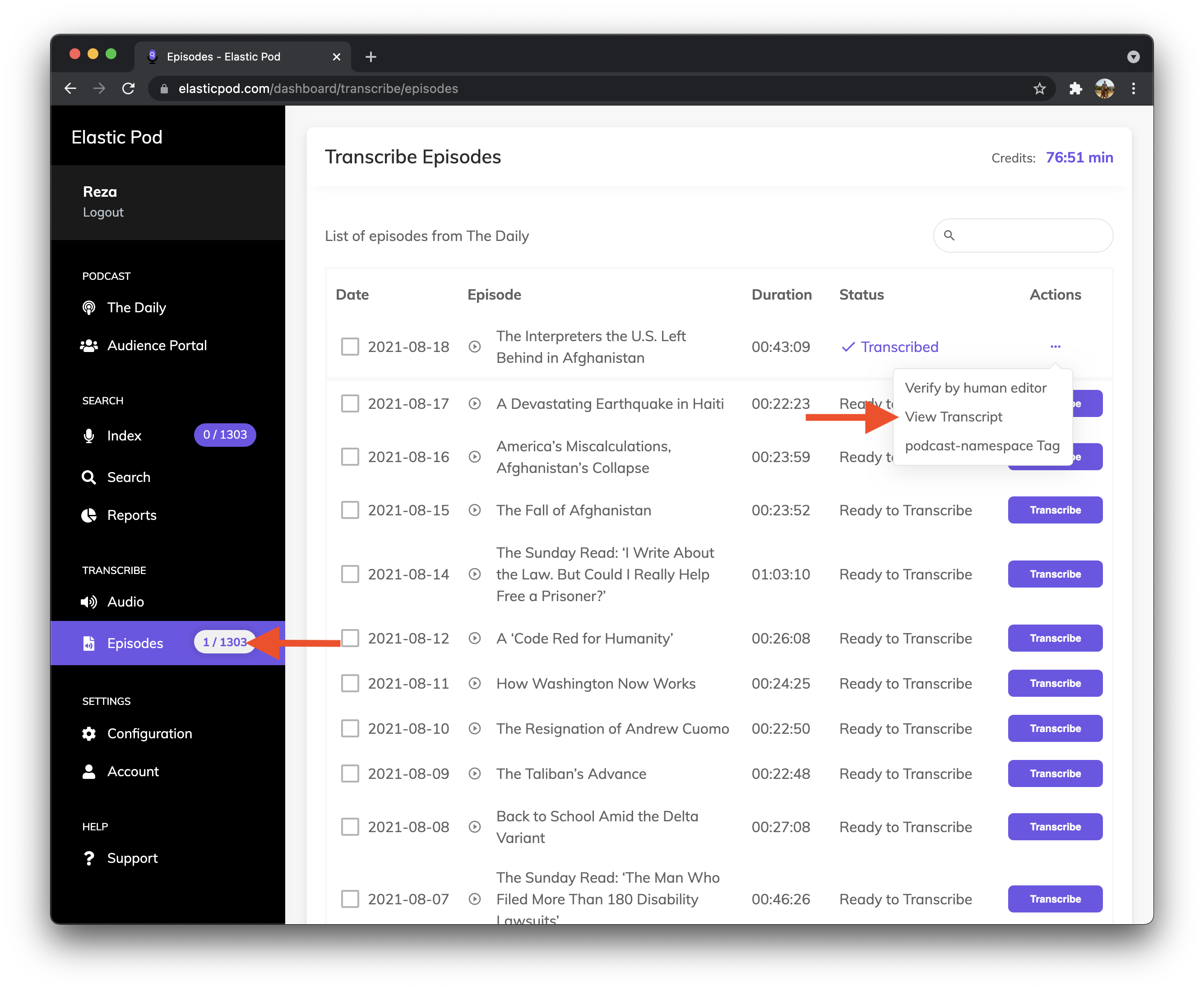The image size is (1204, 991).
Task: Click the Transcribed status of first episode
Action: pyautogui.click(x=889, y=347)
